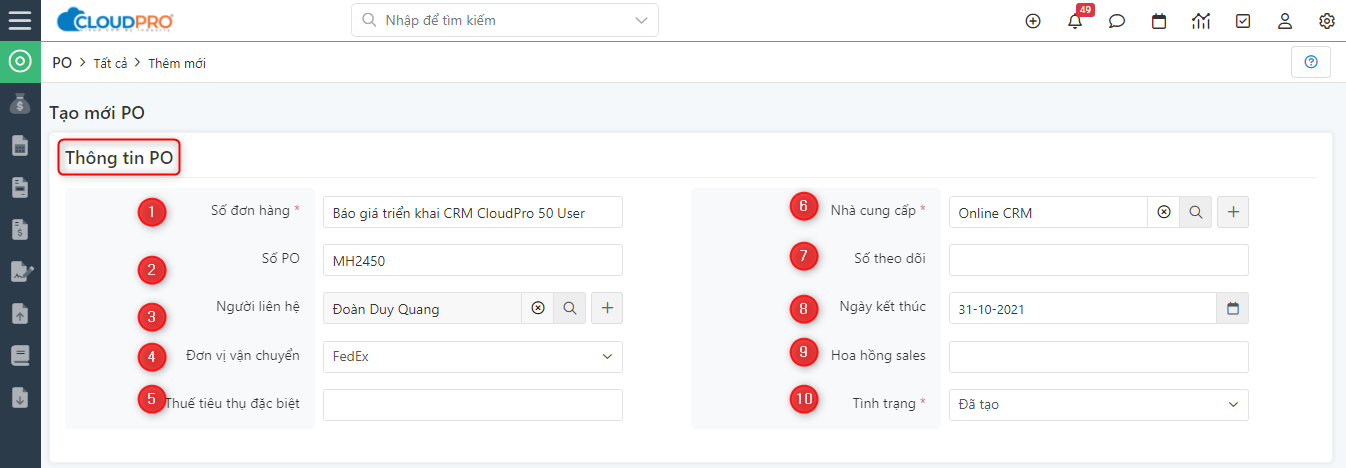The height and width of the screenshot is (468, 1346).
Task: Expand the Tình trạng status dropdown
Action: [x=1232, y=405]
